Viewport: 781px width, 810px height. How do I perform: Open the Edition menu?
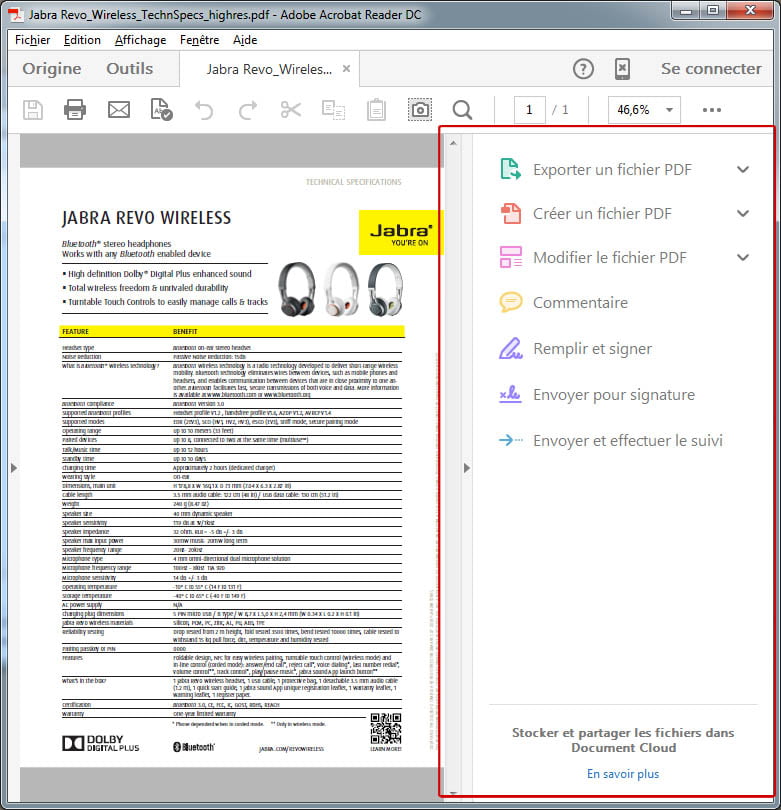pyautogui.click(x=82, y=40)
